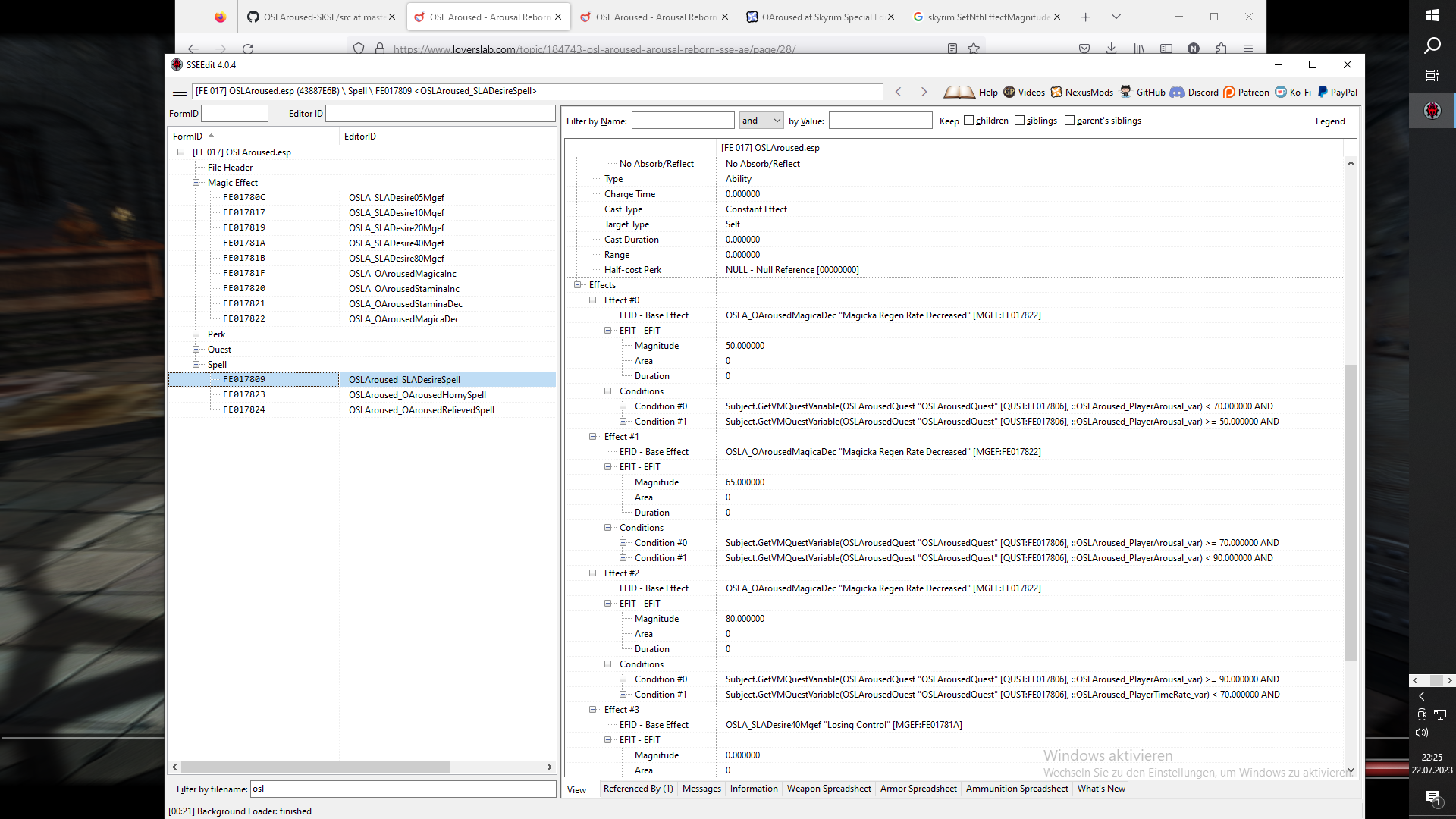Open Firefox downloads icon
1456x819 pixels.
(x=1111, y=49)
